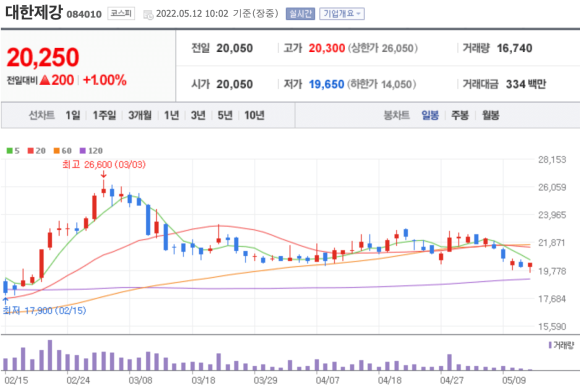The image size is (580, 392).
Task: Click the red 20-day average legend swatch
Action: click(x=31, y=151)
